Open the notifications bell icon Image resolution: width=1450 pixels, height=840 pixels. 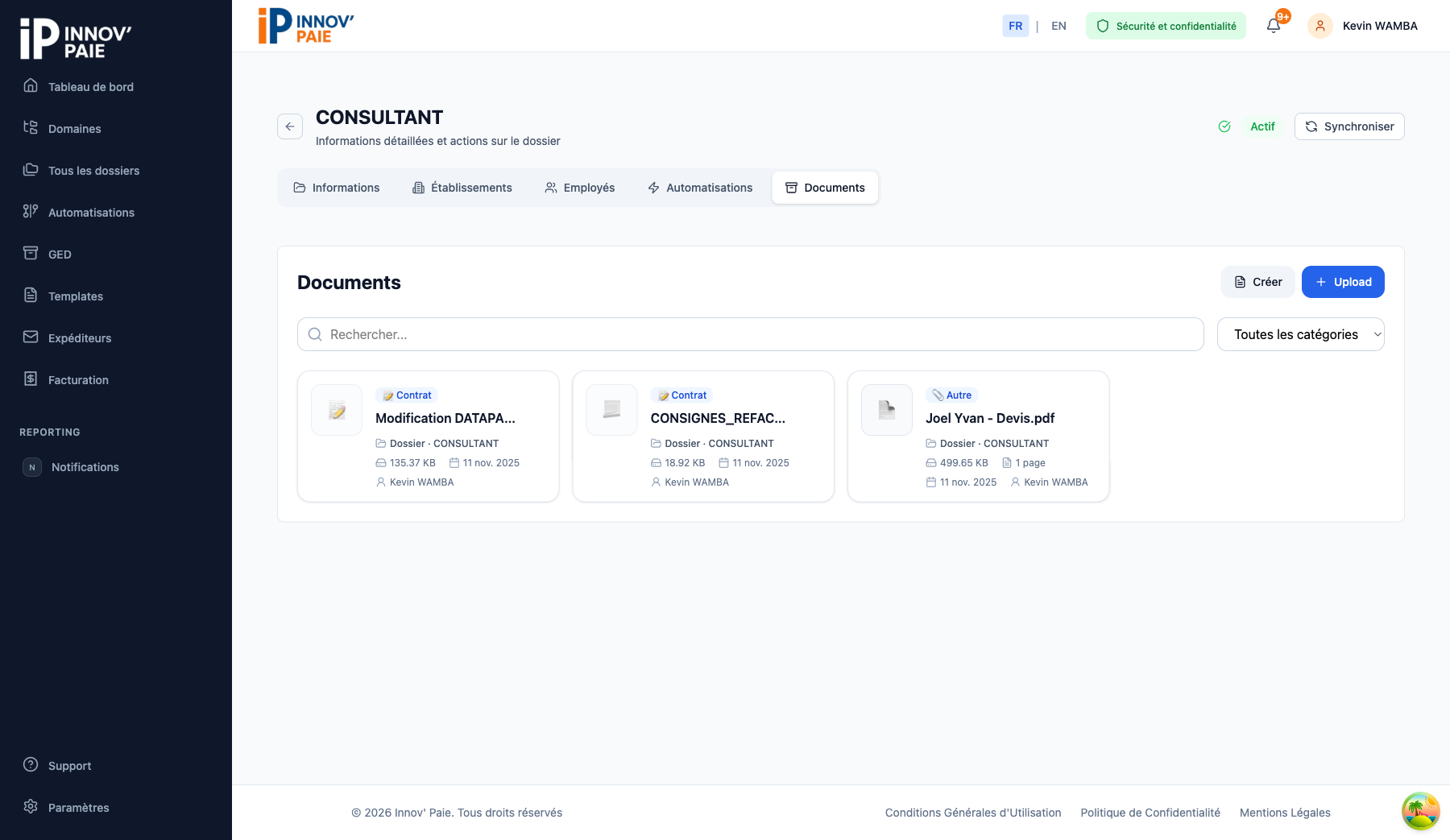tap(1274, 26)
